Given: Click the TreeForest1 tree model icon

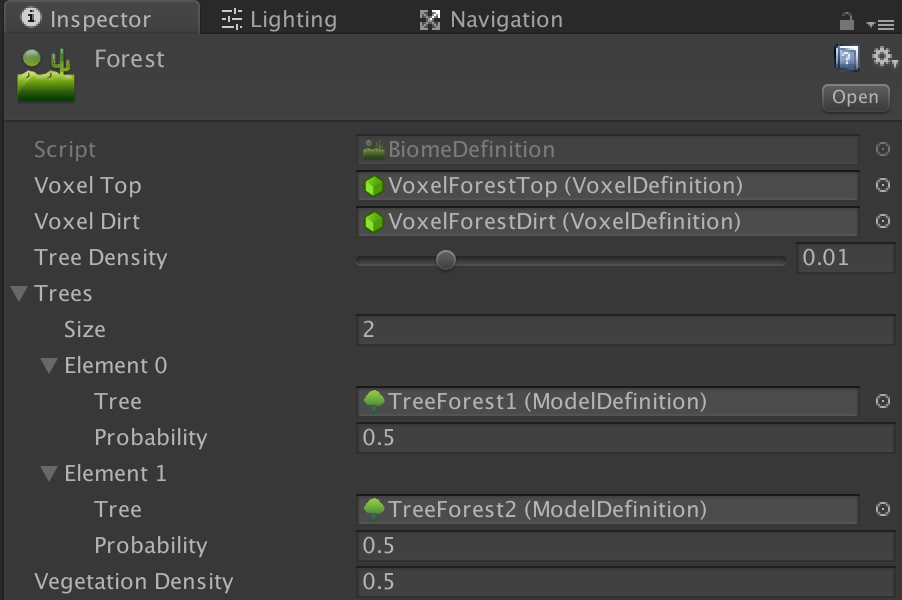Looking at the screenshot, I should [x=374, y=401].
